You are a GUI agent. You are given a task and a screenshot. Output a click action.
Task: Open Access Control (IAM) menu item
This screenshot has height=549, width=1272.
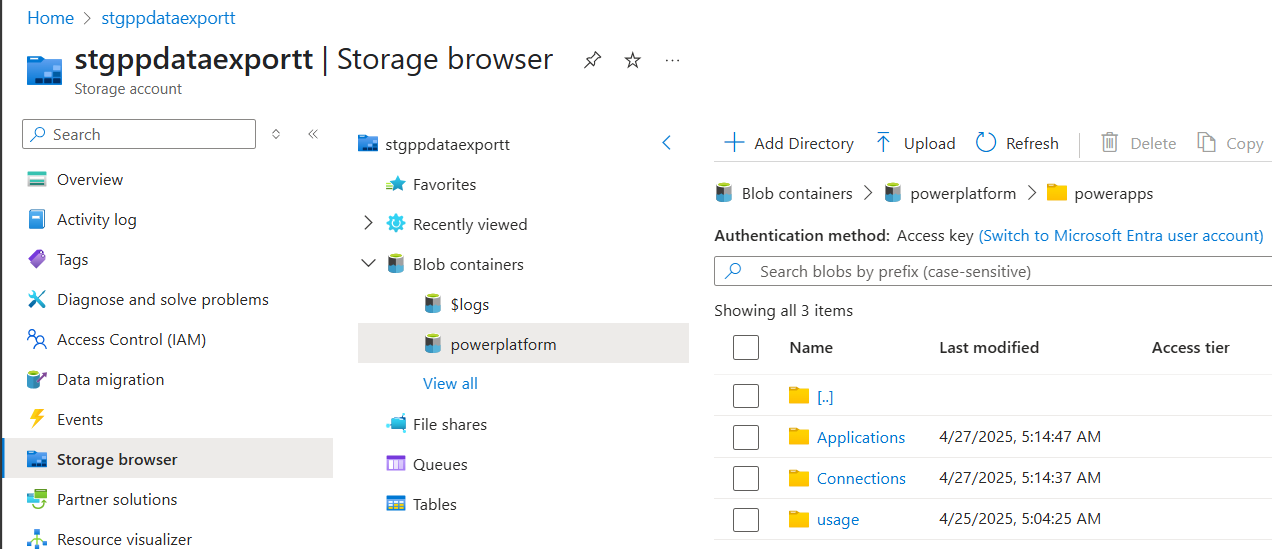click(131, 339)
